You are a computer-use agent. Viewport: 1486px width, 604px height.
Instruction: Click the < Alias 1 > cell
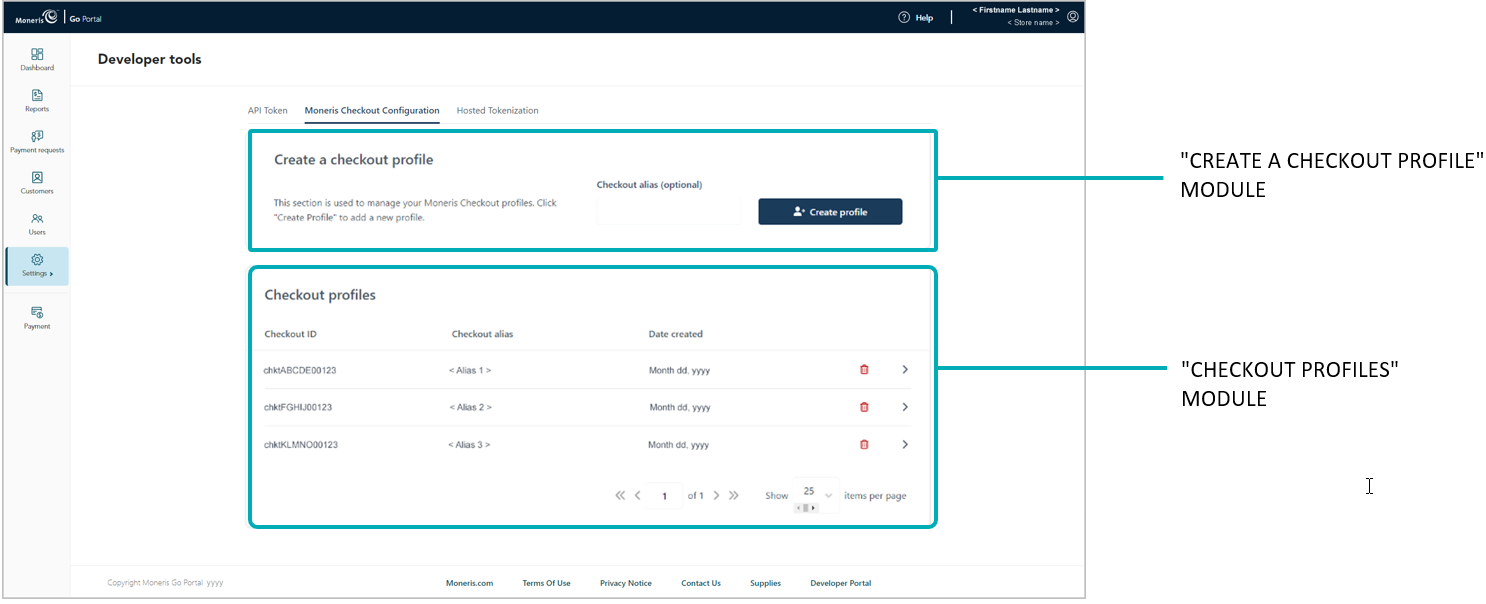pos(470,370)
